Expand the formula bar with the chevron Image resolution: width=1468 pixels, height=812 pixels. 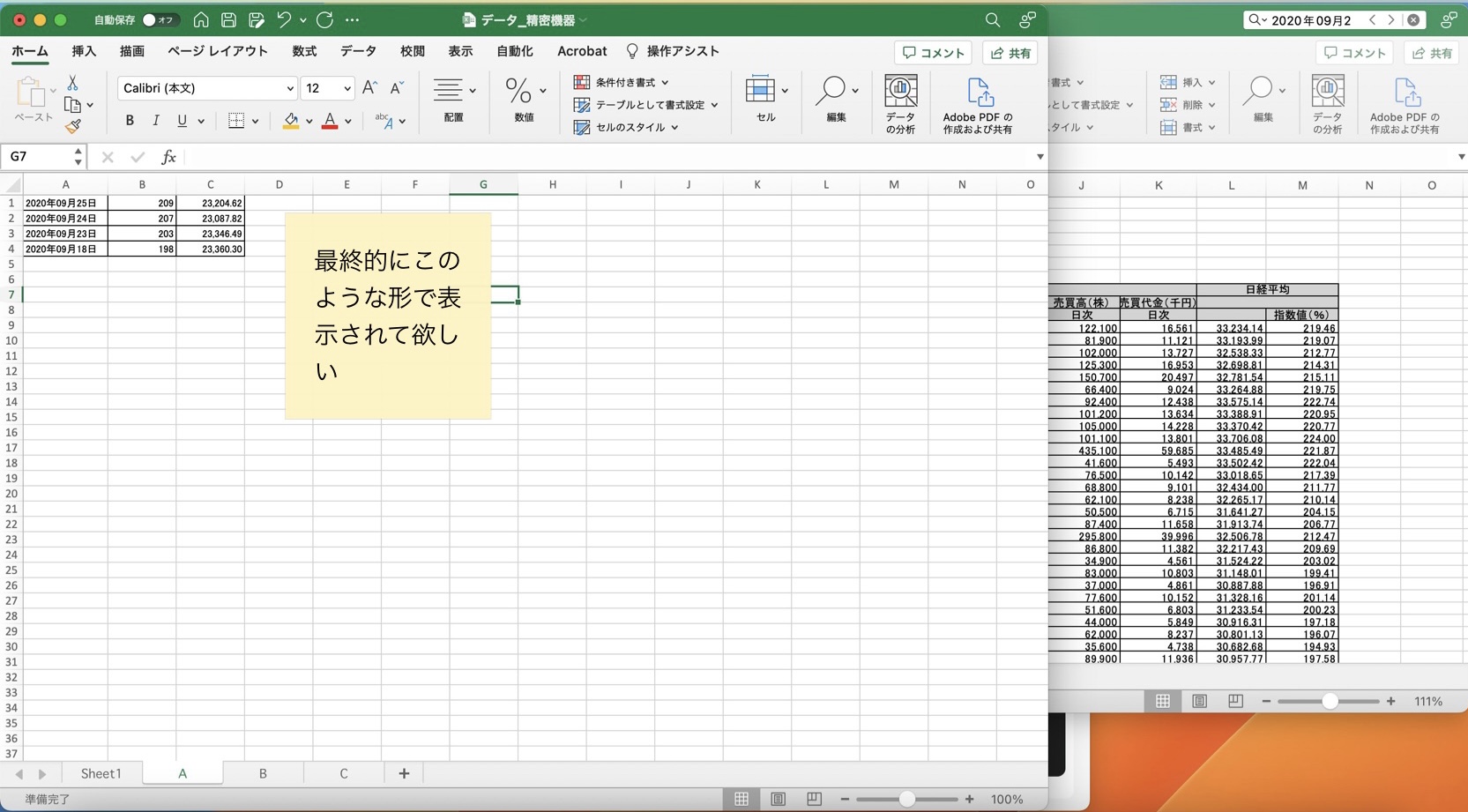pyautogui.click(x=1040, y=157)
